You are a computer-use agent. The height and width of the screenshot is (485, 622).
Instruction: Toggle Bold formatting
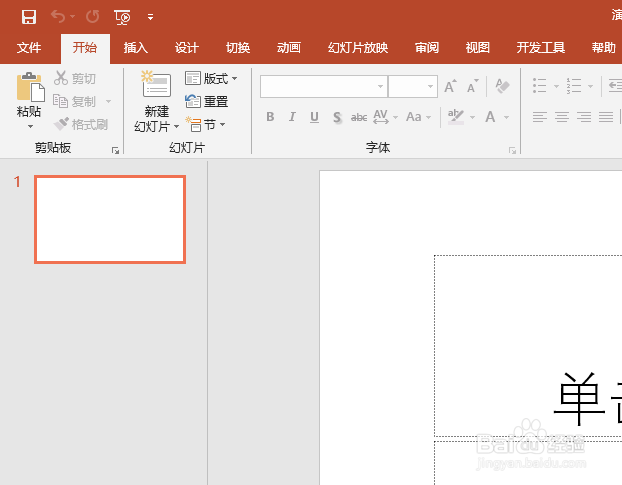[270, 117]
